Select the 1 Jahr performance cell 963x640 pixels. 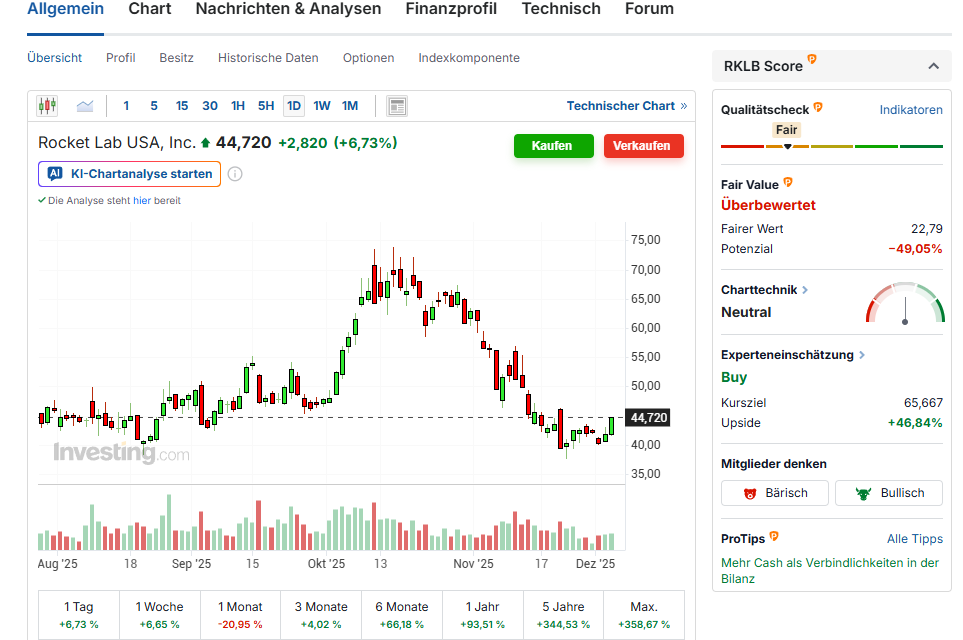click(484, 615)
